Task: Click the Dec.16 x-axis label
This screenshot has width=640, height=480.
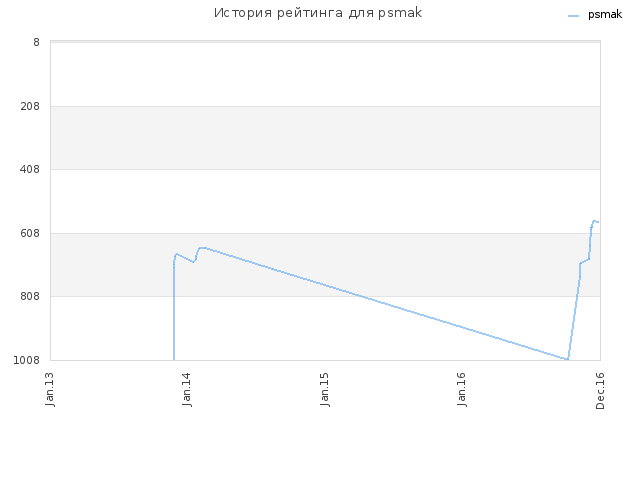Action: click(x=600, y=390)
